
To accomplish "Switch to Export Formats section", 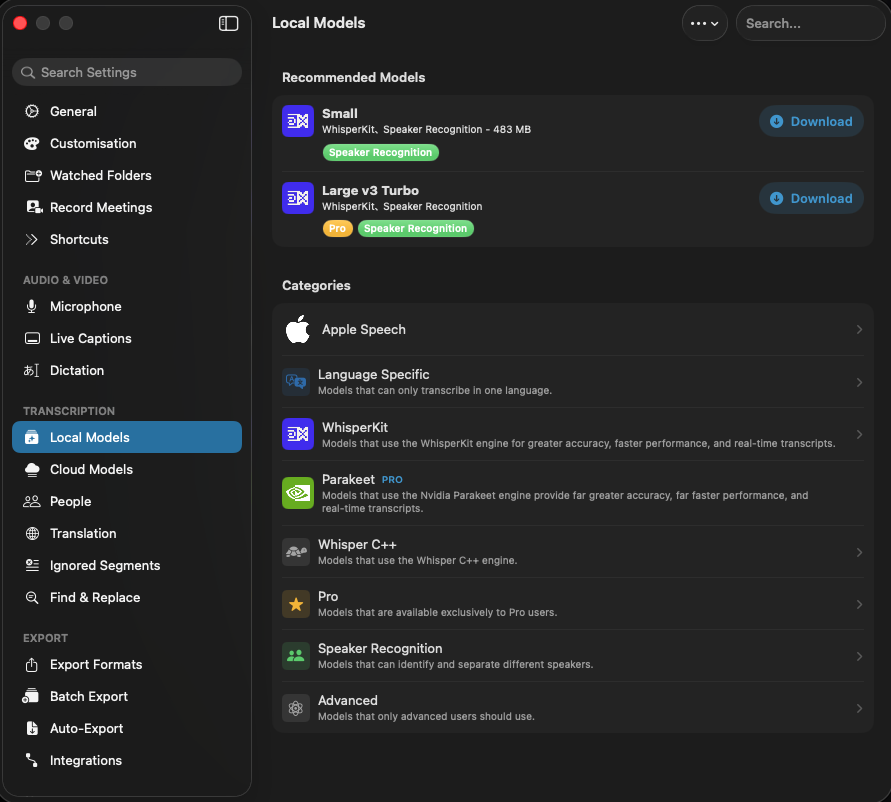I will tap(127, 664).
